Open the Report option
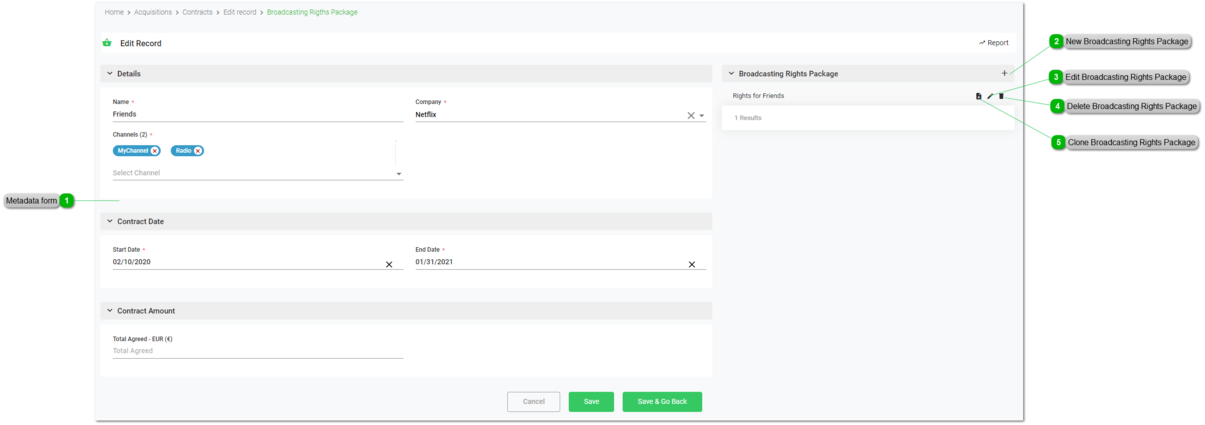The height and width of the screenshot is (425, 1205). pos(994,43)
